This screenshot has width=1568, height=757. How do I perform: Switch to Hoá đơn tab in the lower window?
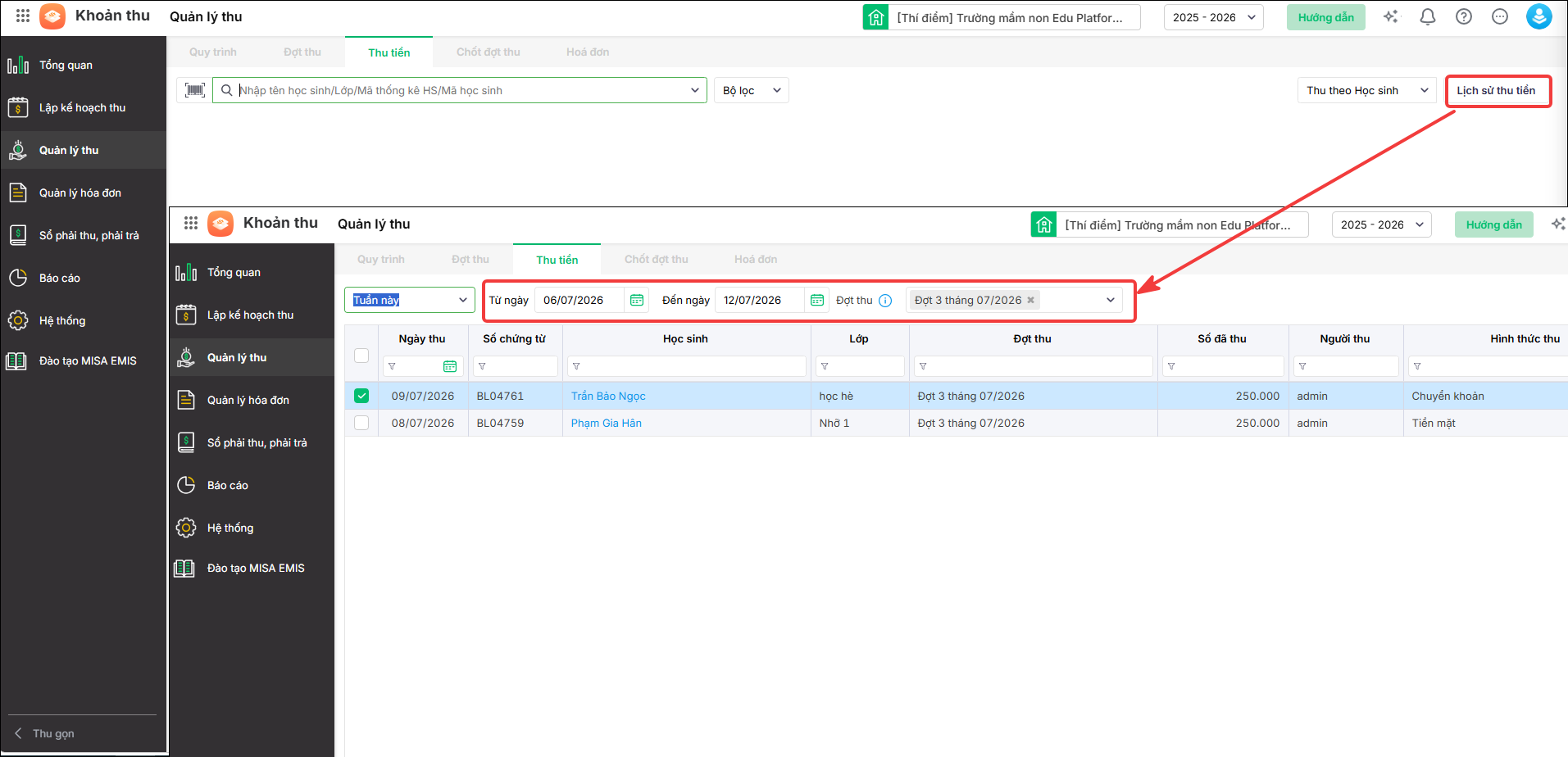click(x=756, y=259)
